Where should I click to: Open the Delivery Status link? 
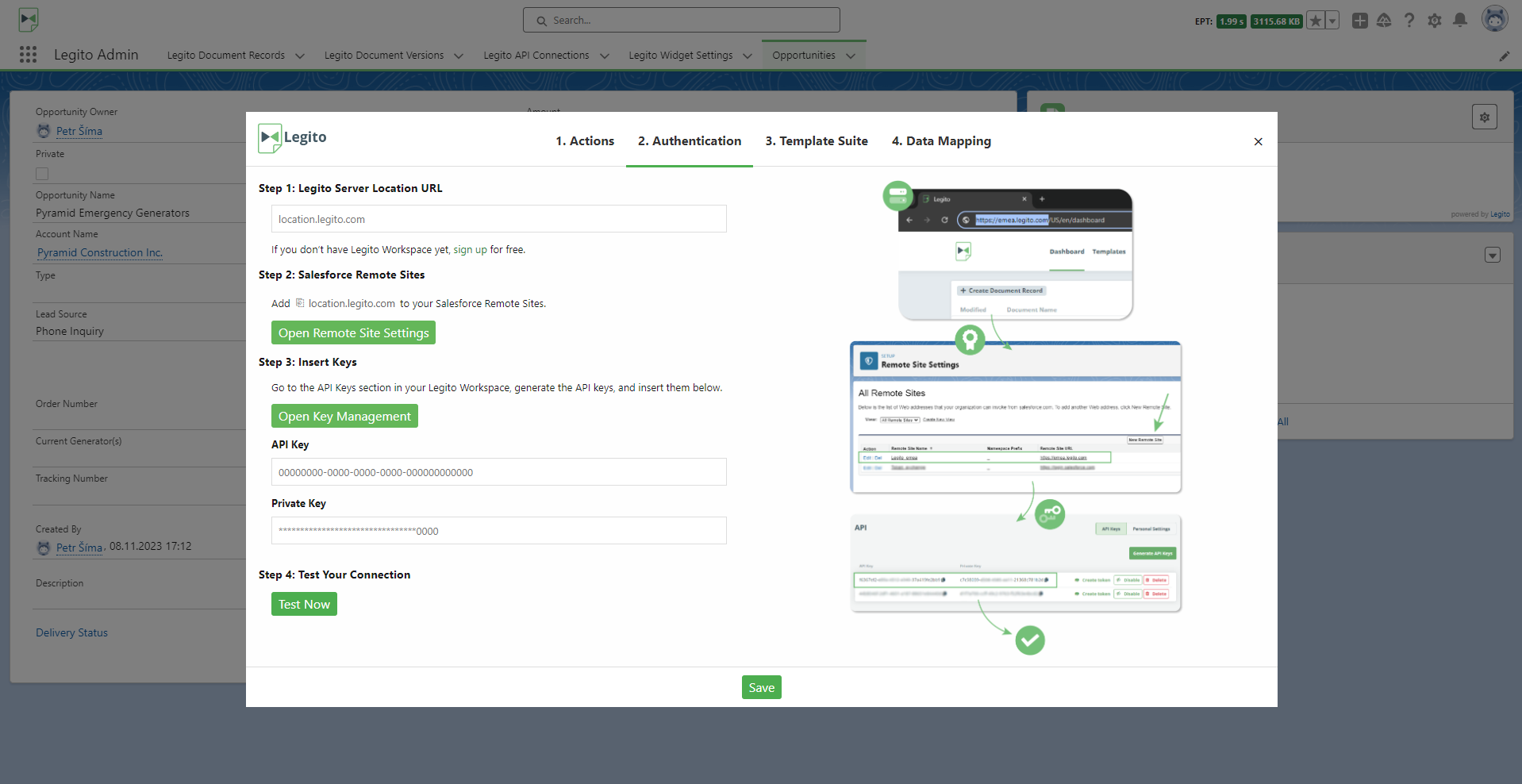[x=71, y=632]
